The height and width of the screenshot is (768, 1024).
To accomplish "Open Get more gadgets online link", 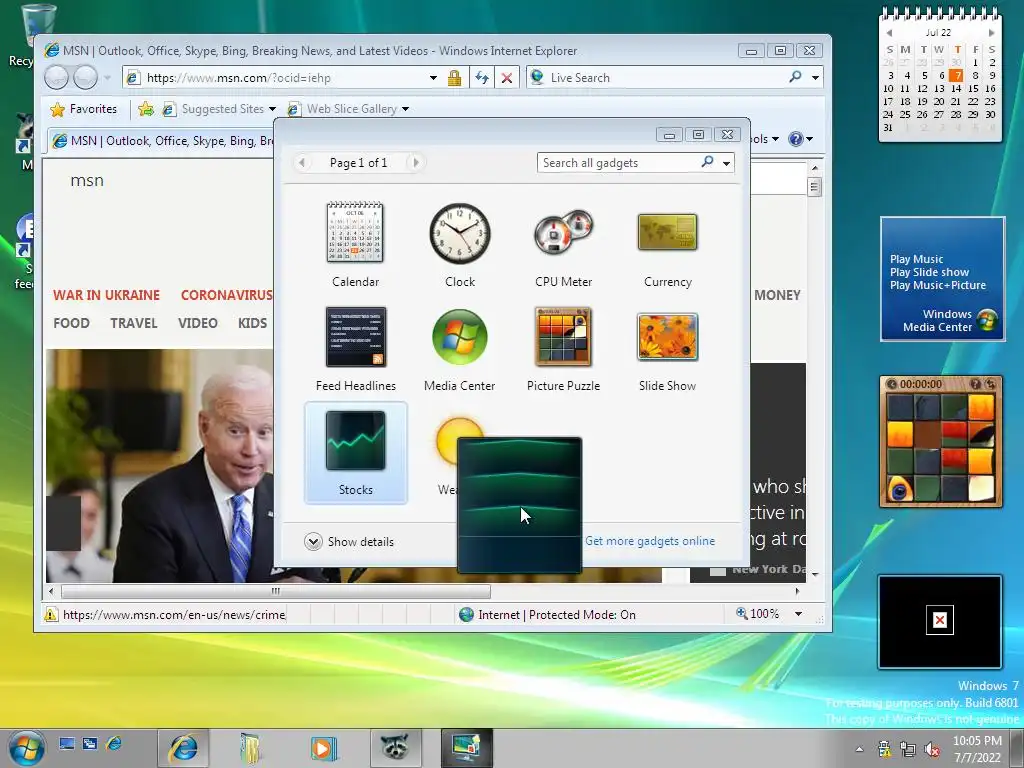I will click(x=650, y=541).
